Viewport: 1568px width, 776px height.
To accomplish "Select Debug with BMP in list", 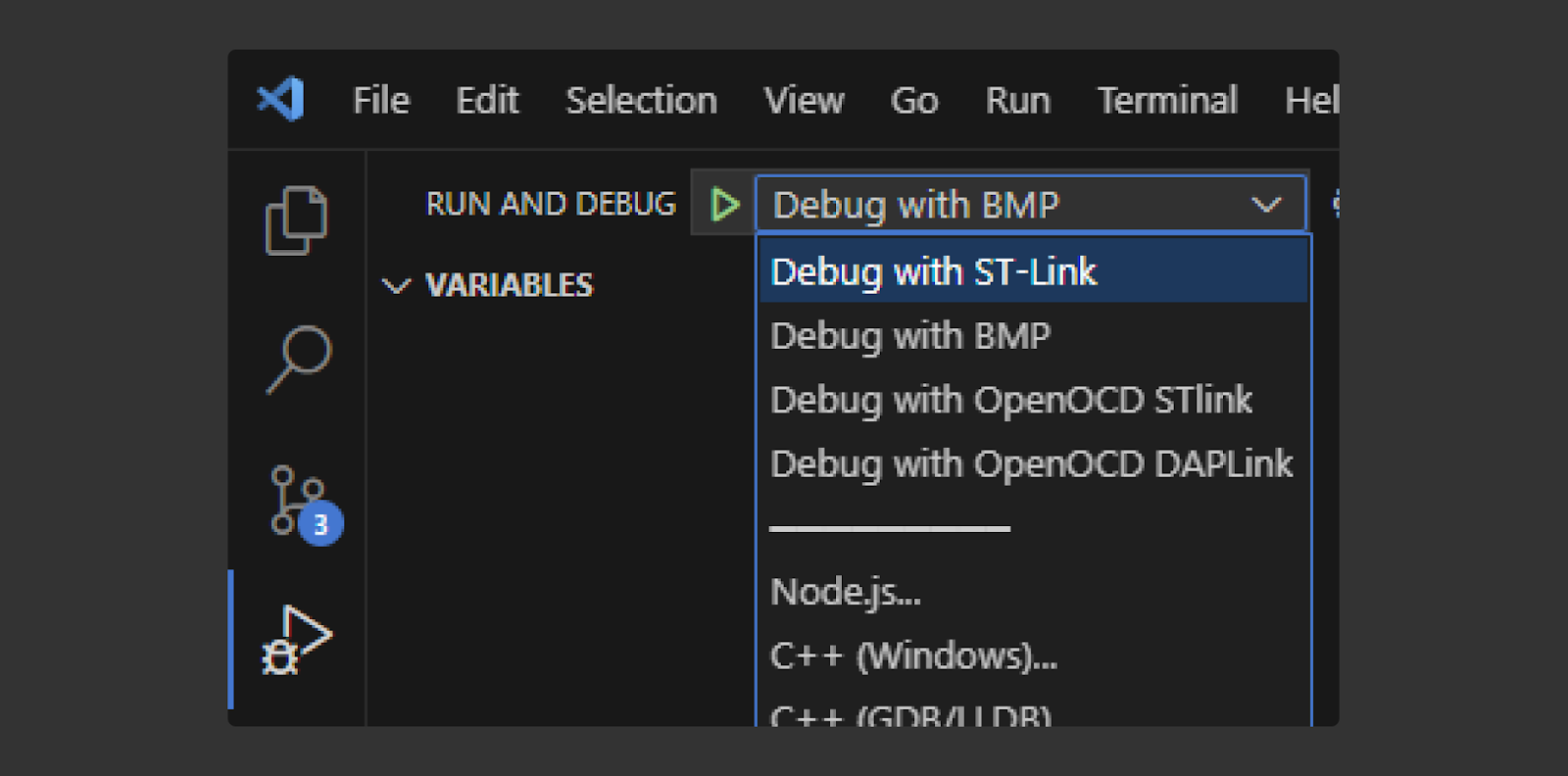I will pyautogui.click(x=1033, y=336).
